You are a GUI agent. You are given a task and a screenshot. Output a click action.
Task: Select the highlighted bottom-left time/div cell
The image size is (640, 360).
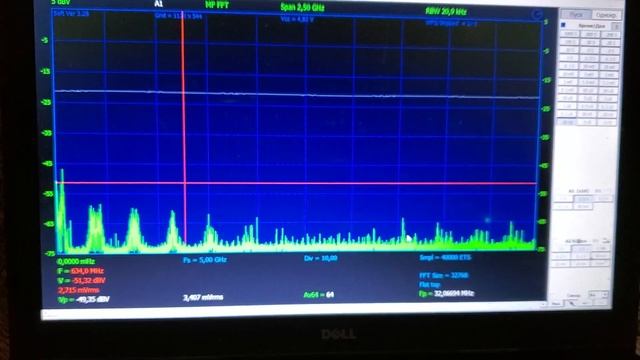coord(568,122)
